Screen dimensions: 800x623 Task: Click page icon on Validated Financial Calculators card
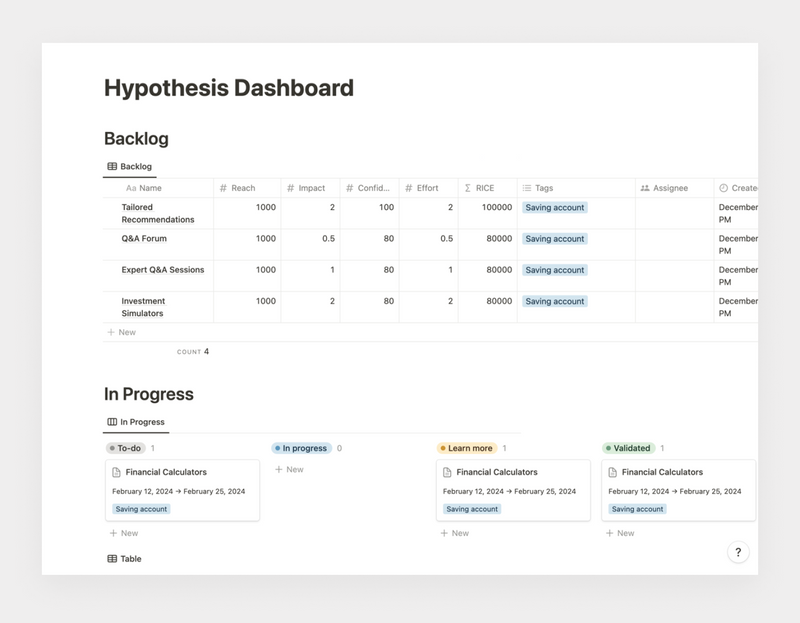pos(612,472)
